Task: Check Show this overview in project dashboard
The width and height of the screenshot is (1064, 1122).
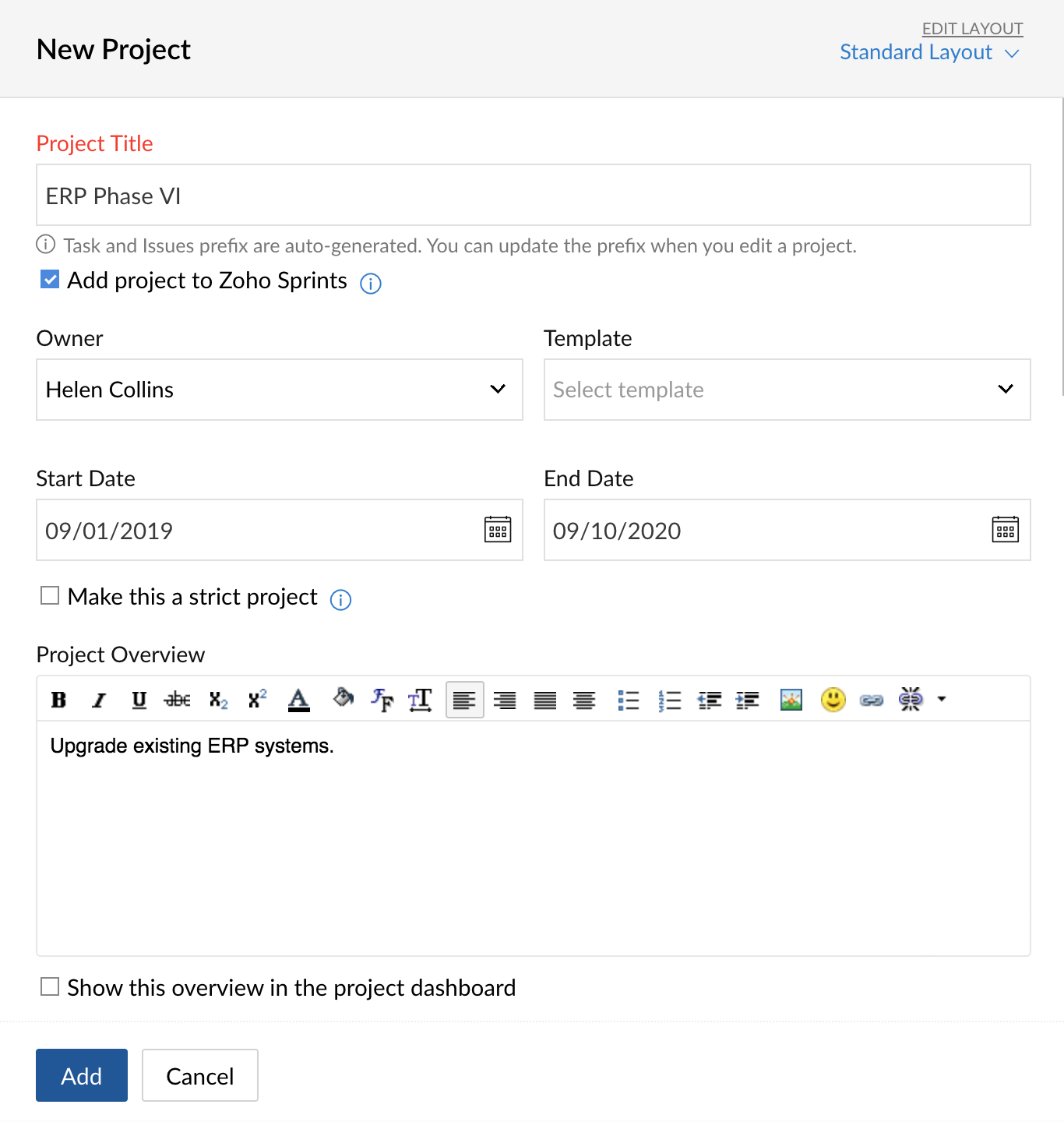Action: pyautogui.click(x=50, y=986)
